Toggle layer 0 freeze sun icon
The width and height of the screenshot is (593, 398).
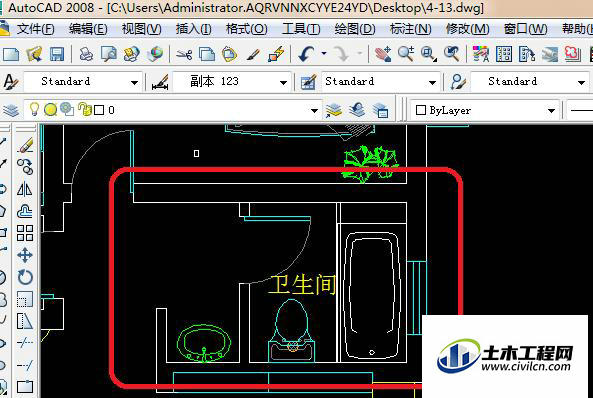pyautogui.click(x=50, y=110)
